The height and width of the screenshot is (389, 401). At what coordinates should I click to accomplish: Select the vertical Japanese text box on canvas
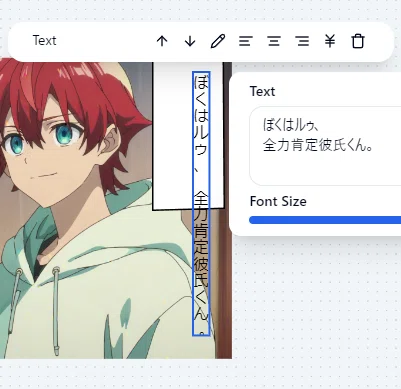click(201, 203)
